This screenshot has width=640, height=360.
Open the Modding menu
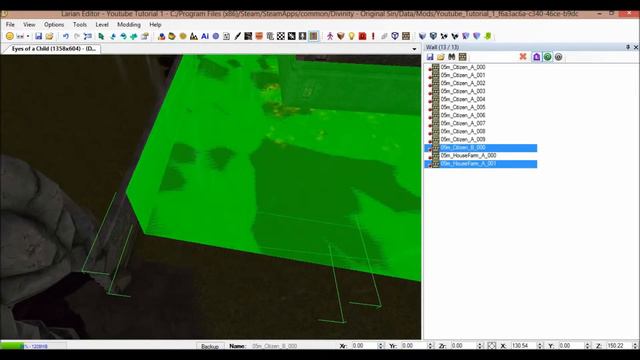129,24
